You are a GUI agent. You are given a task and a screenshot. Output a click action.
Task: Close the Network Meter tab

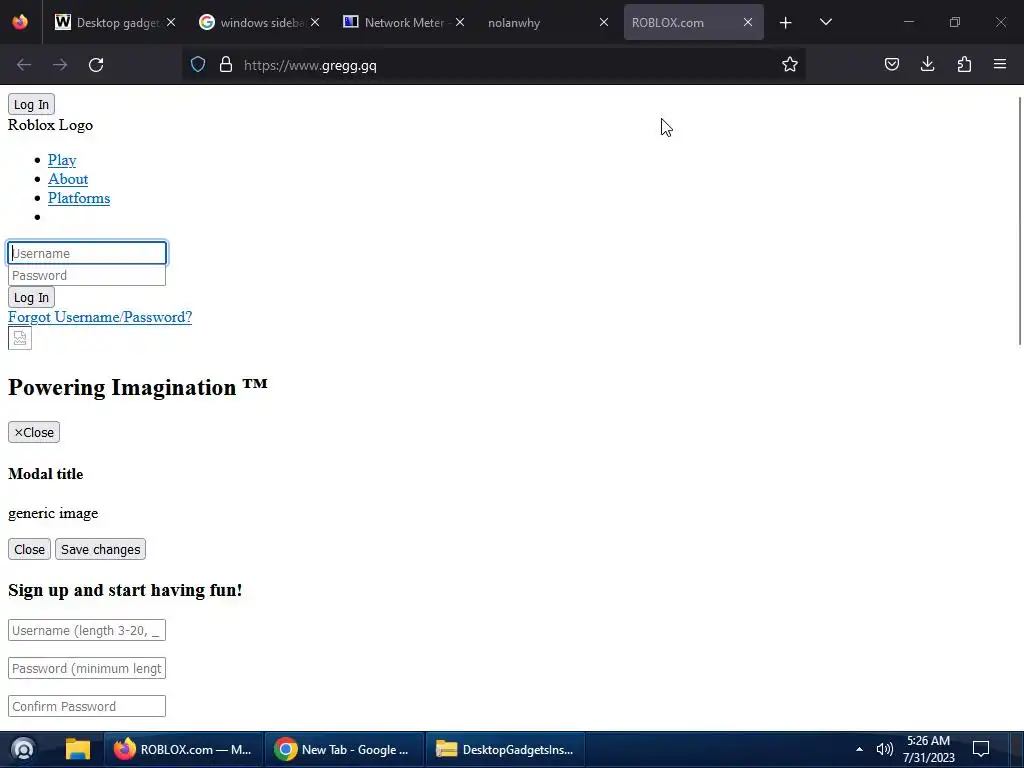(460, 22)
